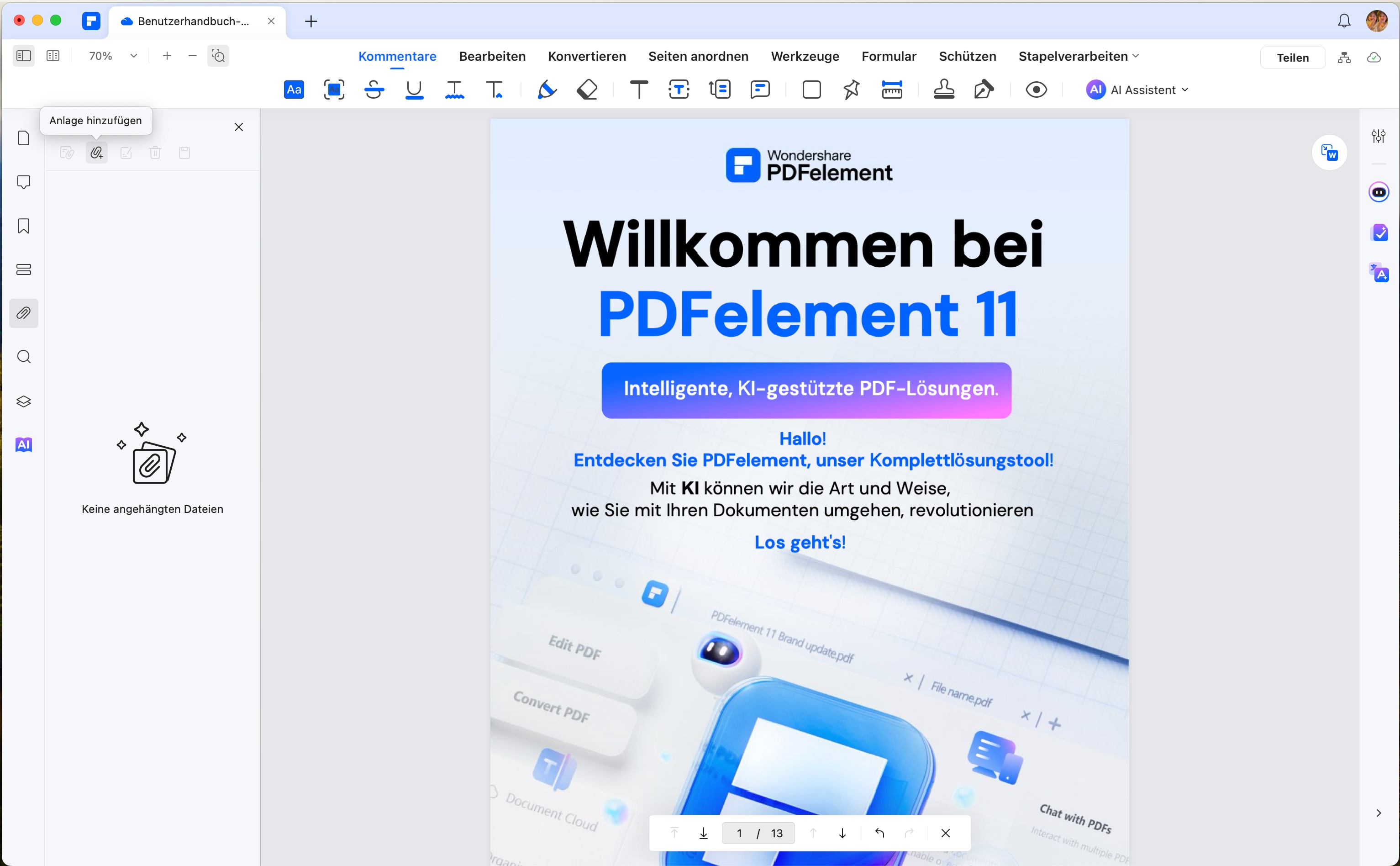Open the purple checkmark AI tool
This screenshot has width=1400, height=866.
pyautogui.click(x=1379, y=232)
